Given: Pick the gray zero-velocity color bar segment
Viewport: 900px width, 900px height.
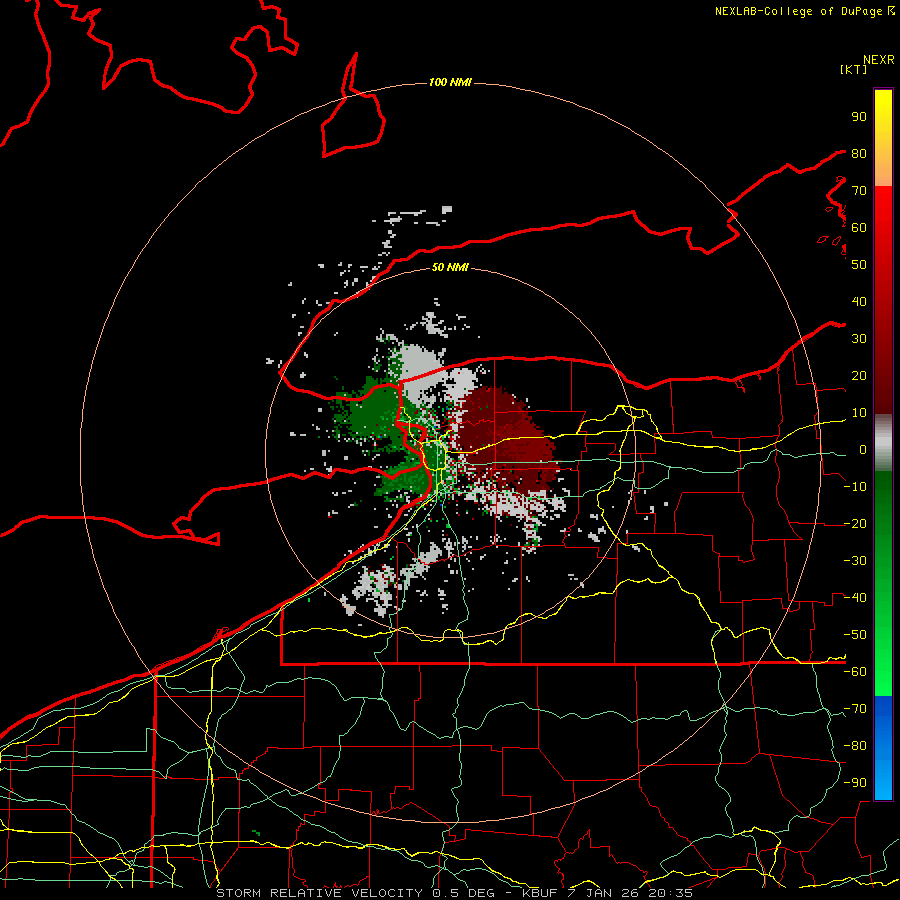Looking at the screenshot, I should pyautogui.click(x=883, y=442).
